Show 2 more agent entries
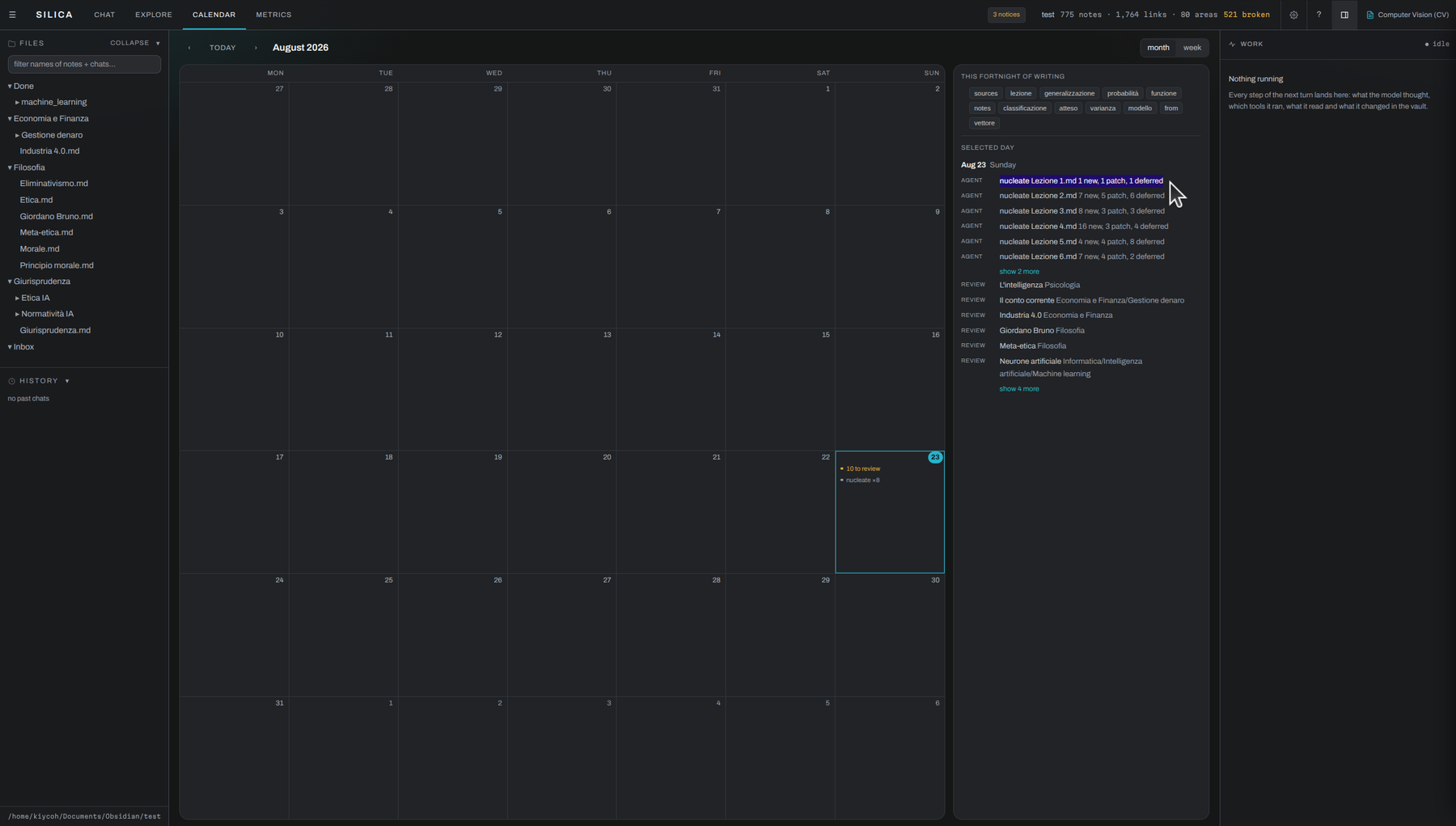This screenshot has width=1456, height=826. 1019,272
